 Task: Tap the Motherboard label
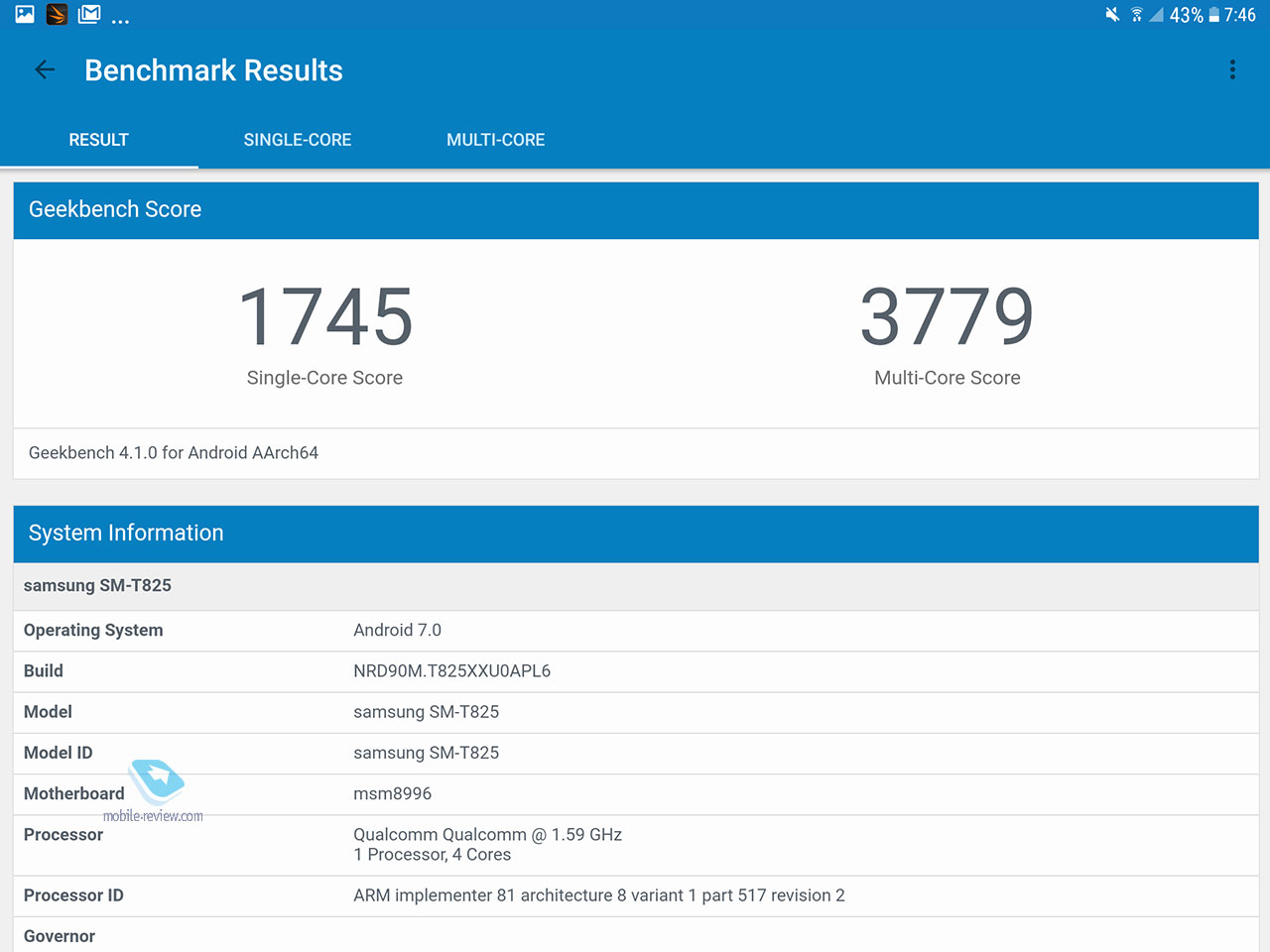tap(74, 793)
